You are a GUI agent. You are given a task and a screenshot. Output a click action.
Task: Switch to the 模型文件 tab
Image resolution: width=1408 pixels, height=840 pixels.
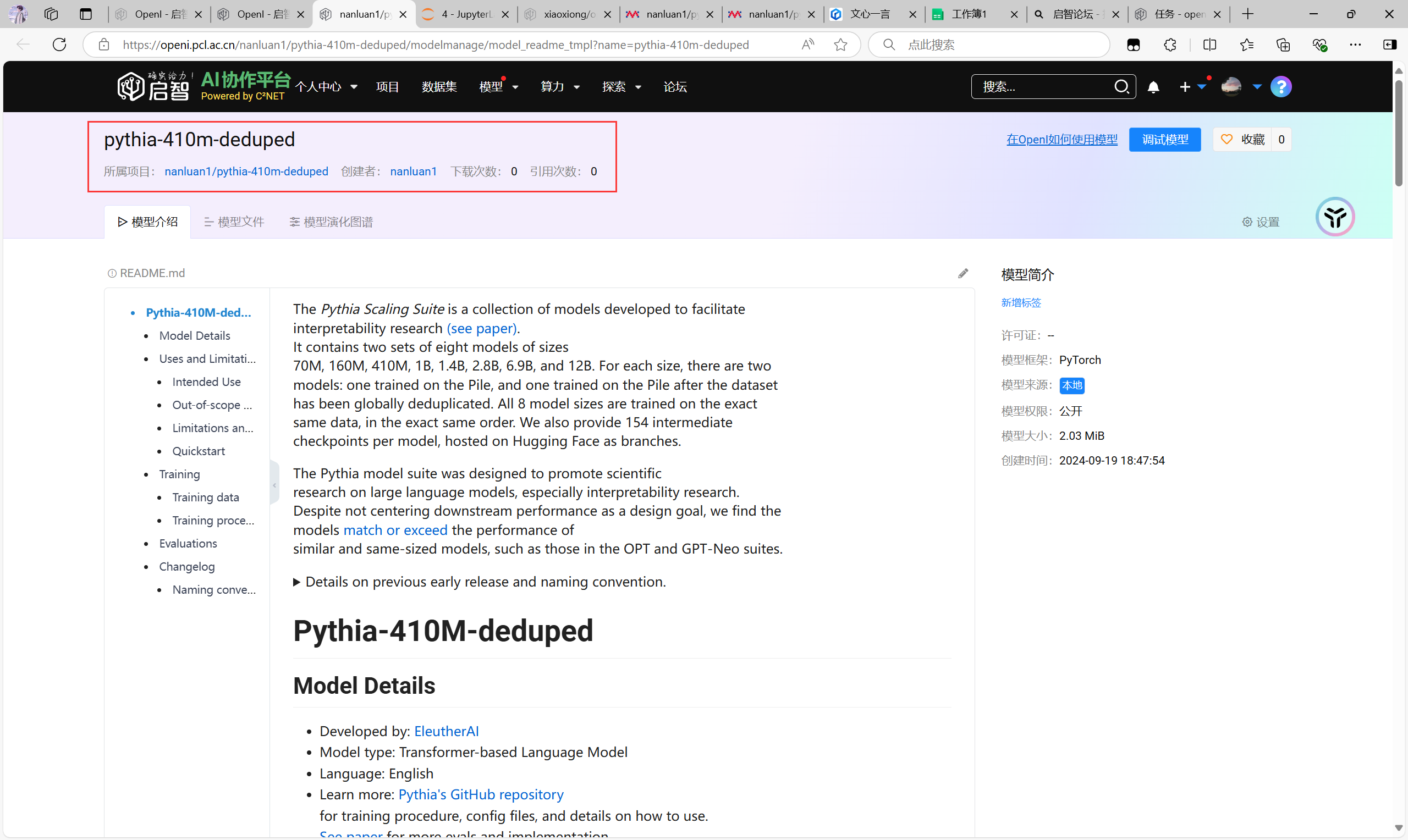234,222
